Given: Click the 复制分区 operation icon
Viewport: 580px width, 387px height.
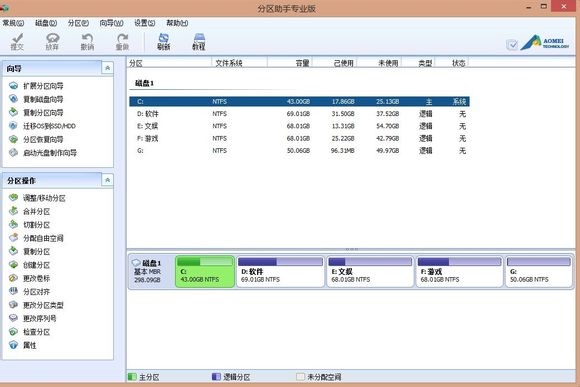Looking at the screenshot, I should point(13,251).
